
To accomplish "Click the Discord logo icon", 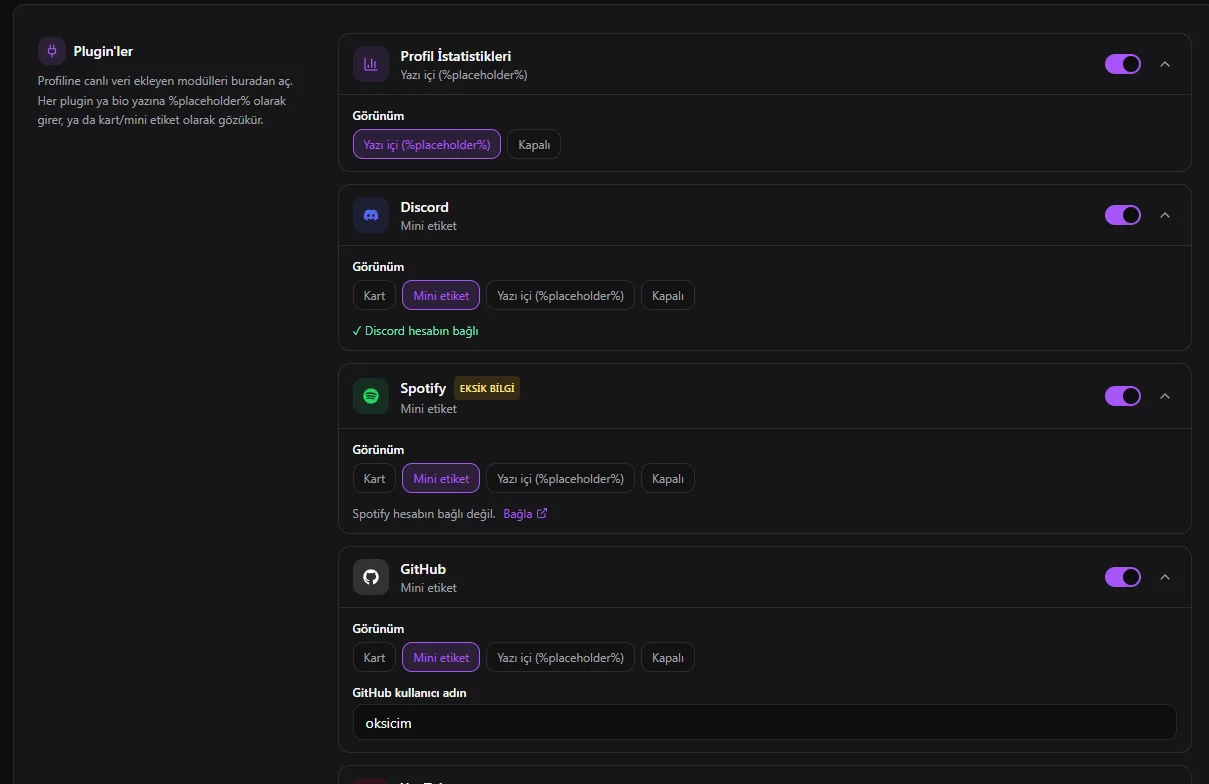I will 371,215.
